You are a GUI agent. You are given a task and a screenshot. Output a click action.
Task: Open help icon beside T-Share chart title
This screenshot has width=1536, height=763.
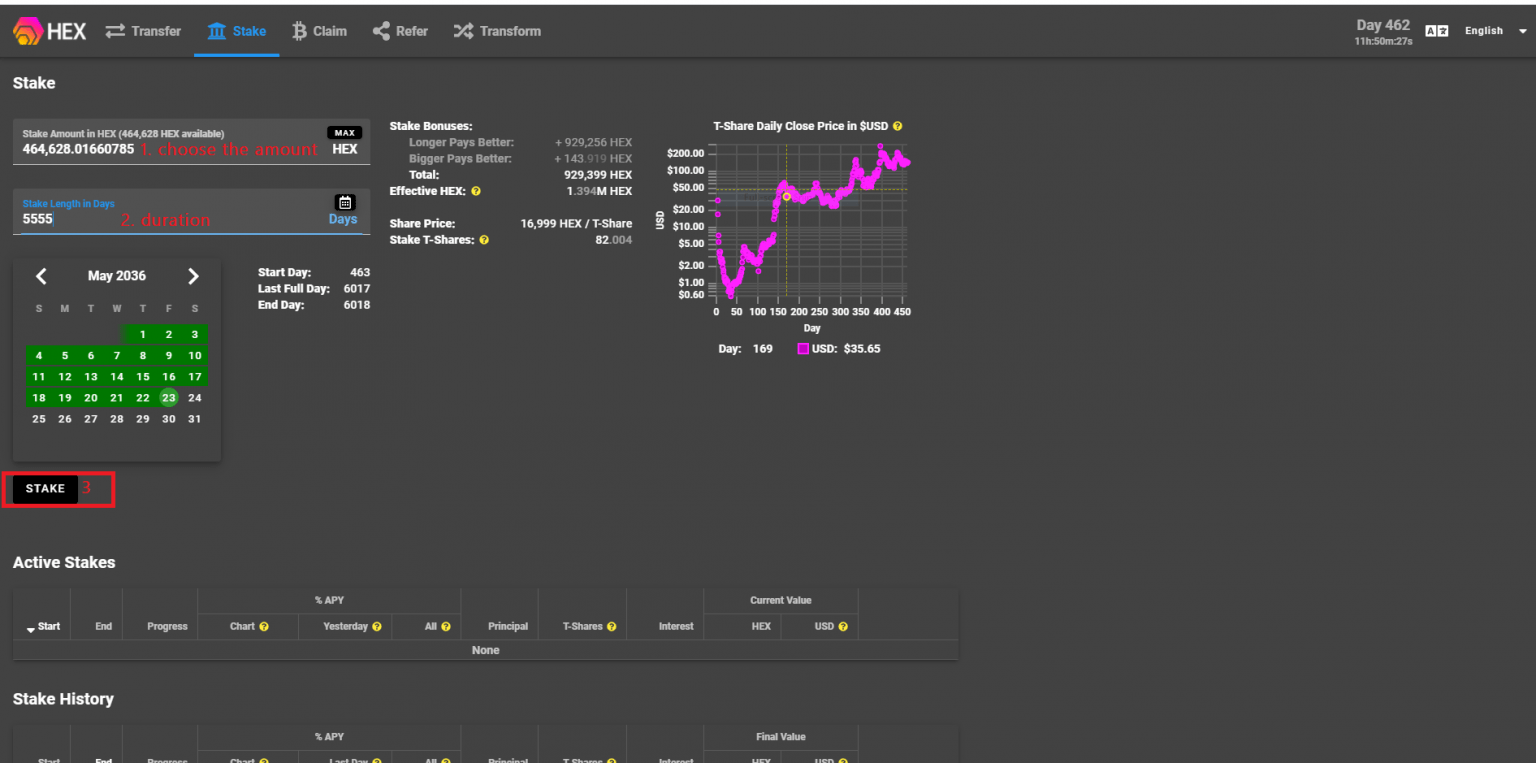click(898, 126)
